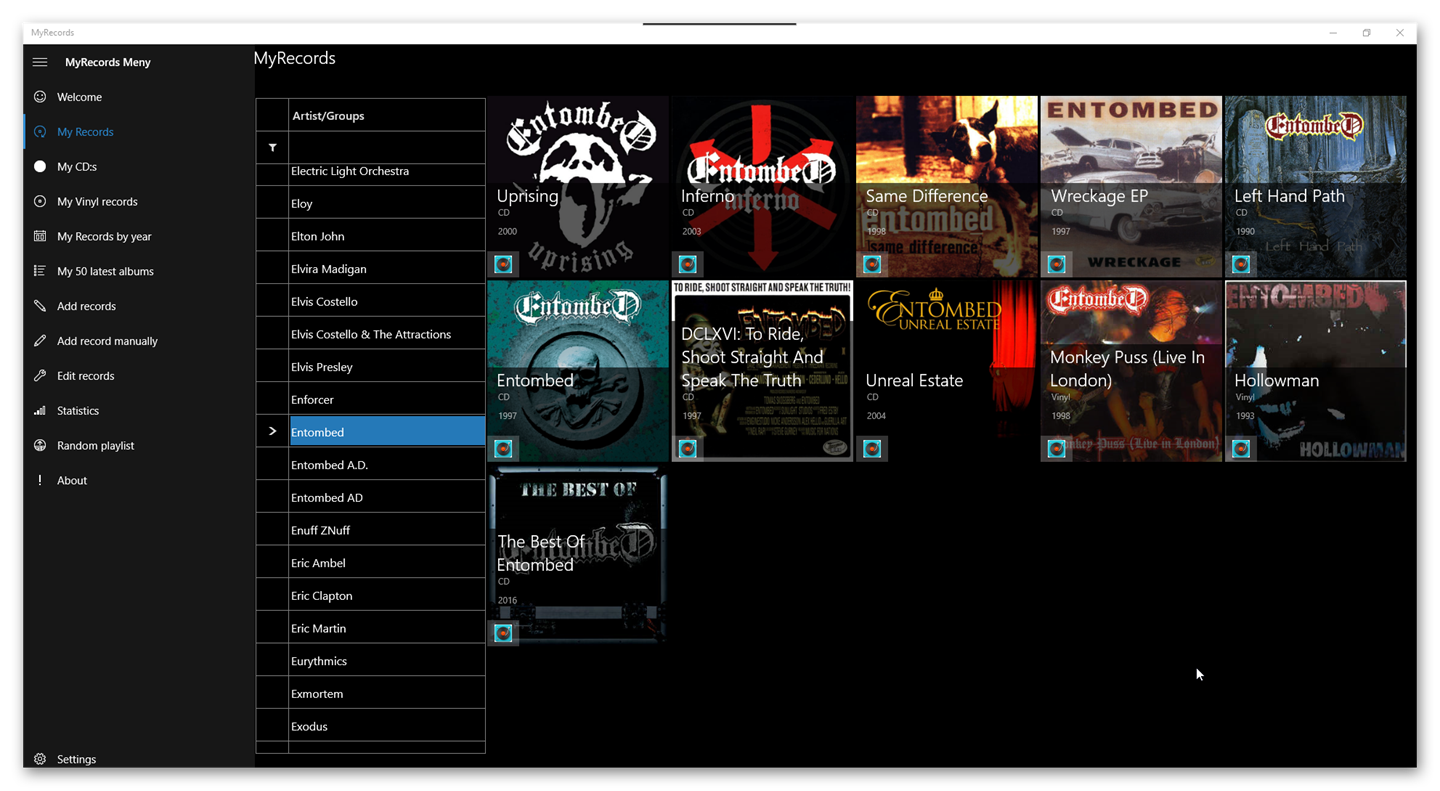
Task: Click the Settings gear icon
Action: click(40, 759)
